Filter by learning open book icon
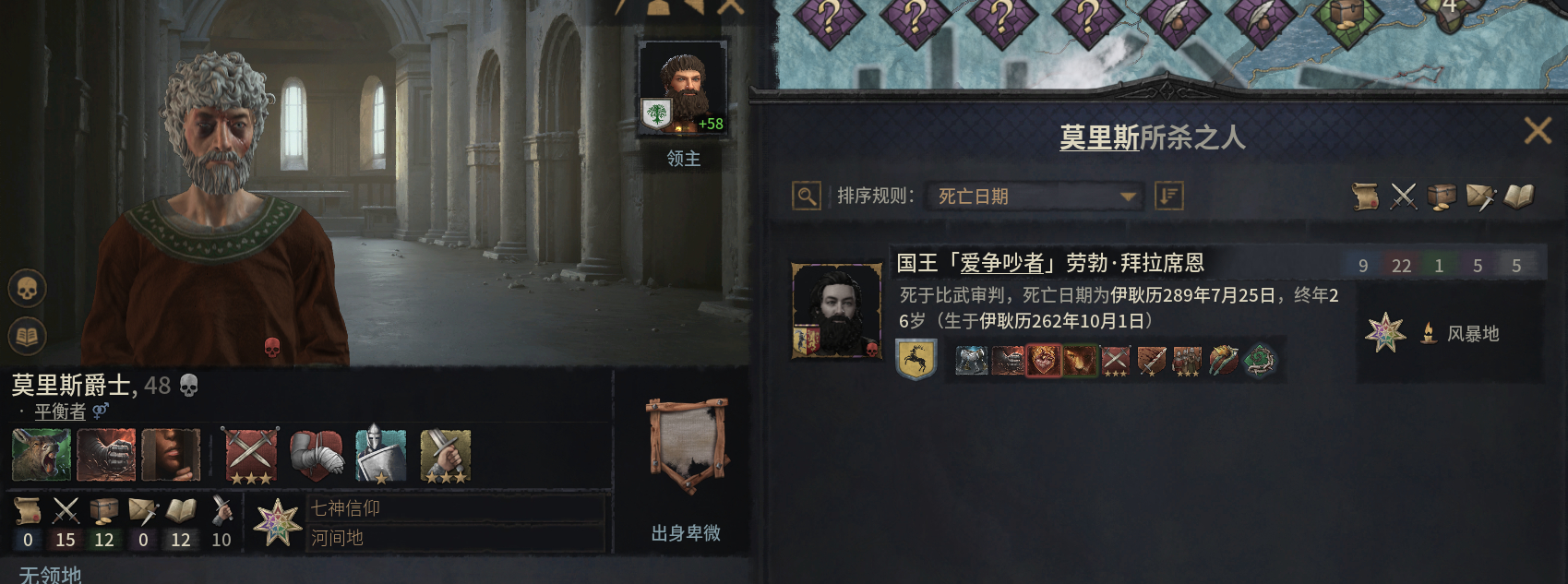This screenshot has width=1568, height=584. (x=1519, y=196)
